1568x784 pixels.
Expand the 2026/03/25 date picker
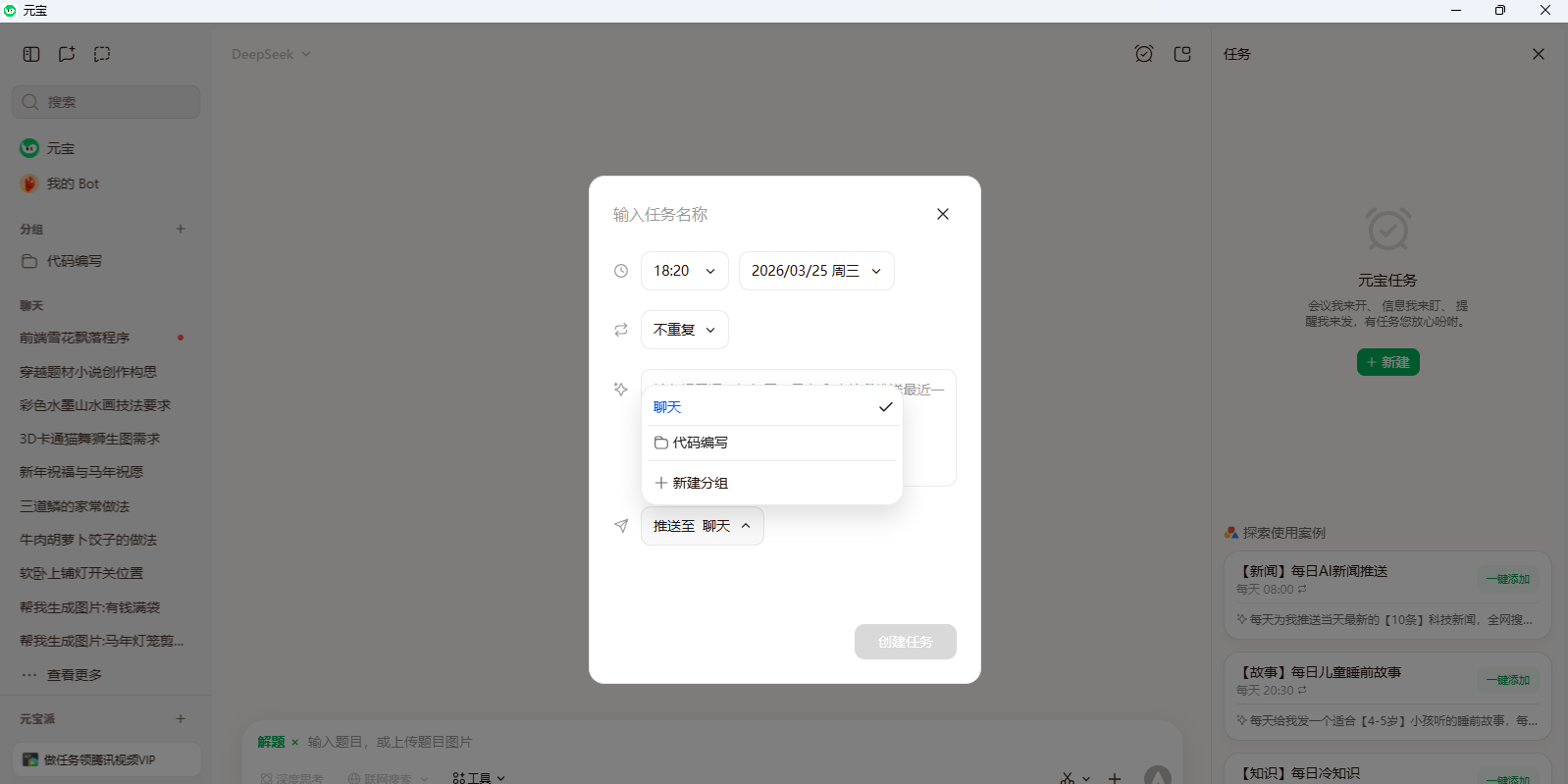[815, 271]
